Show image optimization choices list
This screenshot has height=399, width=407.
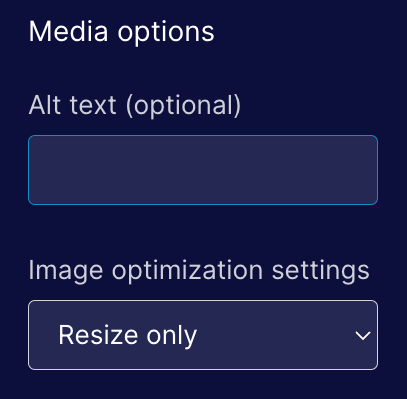click(x=203, y=335)
